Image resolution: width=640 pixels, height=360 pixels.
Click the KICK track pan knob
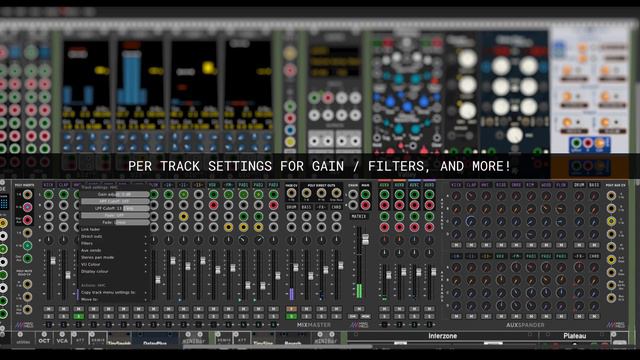coord(49,240)
